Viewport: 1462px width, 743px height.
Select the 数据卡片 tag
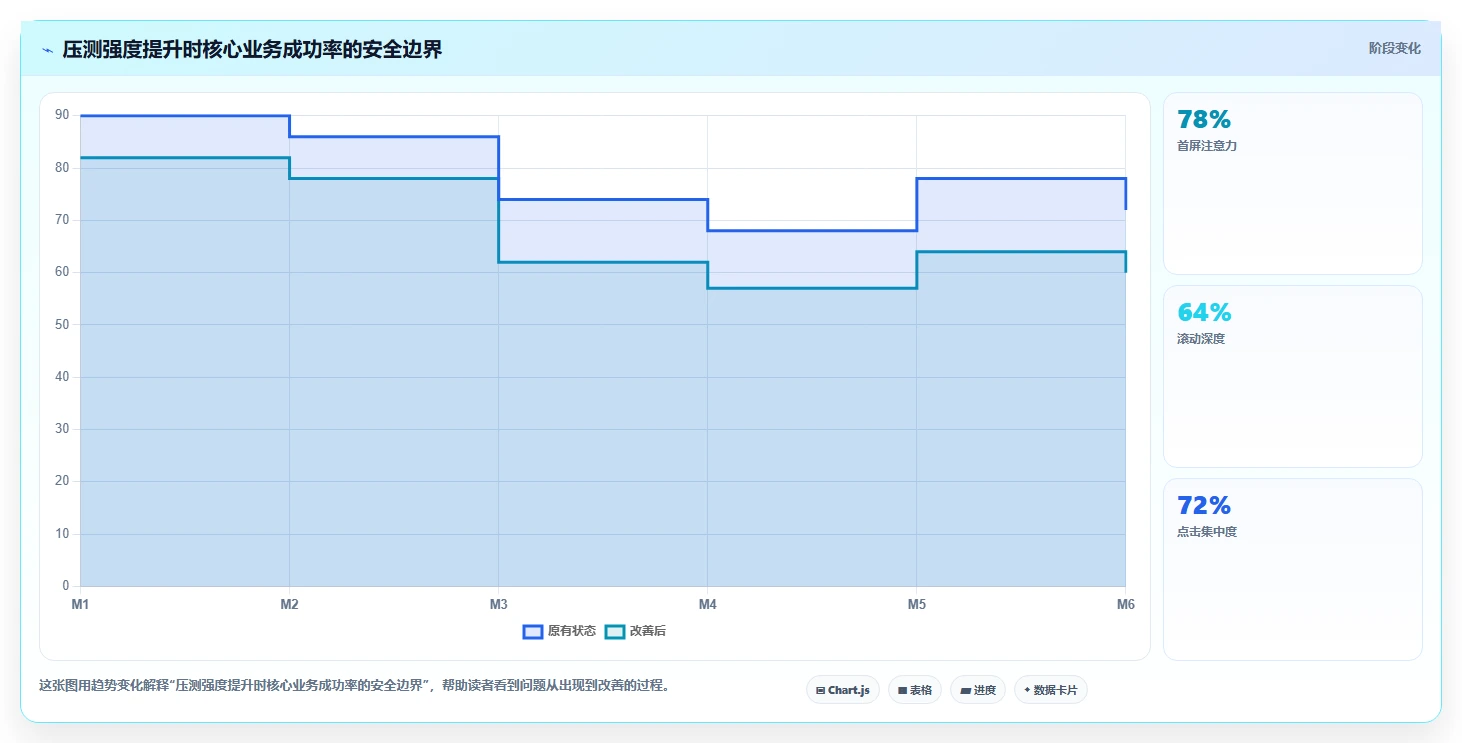1051,690
